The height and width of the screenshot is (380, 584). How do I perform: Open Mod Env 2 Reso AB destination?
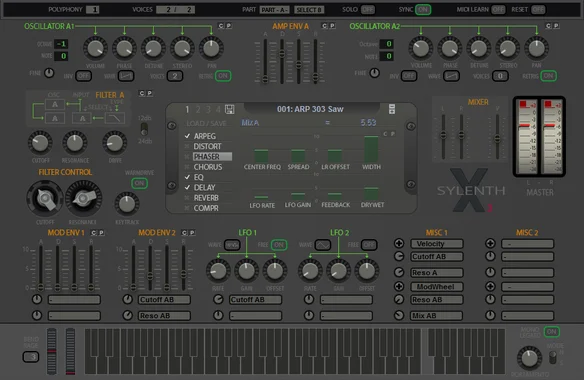tap(164, 316)
